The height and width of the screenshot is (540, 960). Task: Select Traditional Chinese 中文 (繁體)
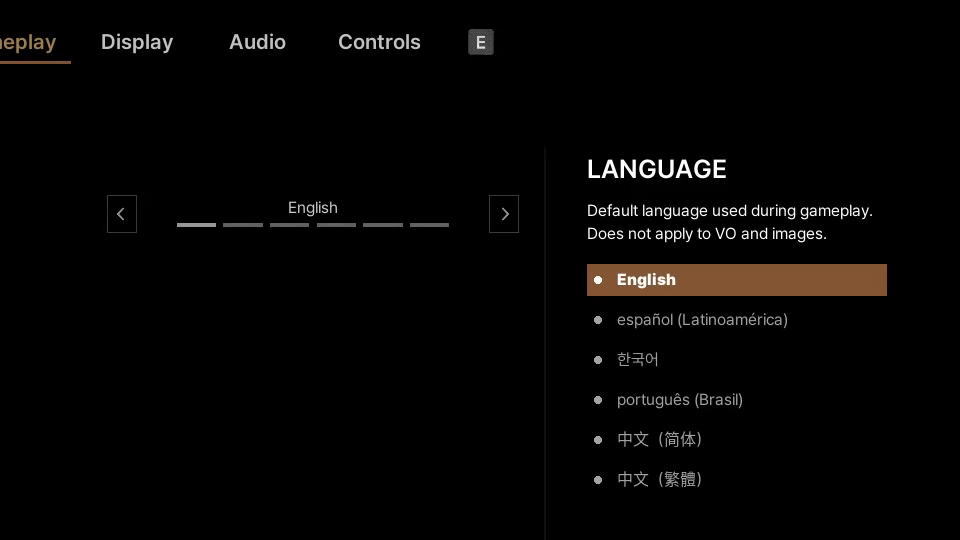(x=659, y=480)
